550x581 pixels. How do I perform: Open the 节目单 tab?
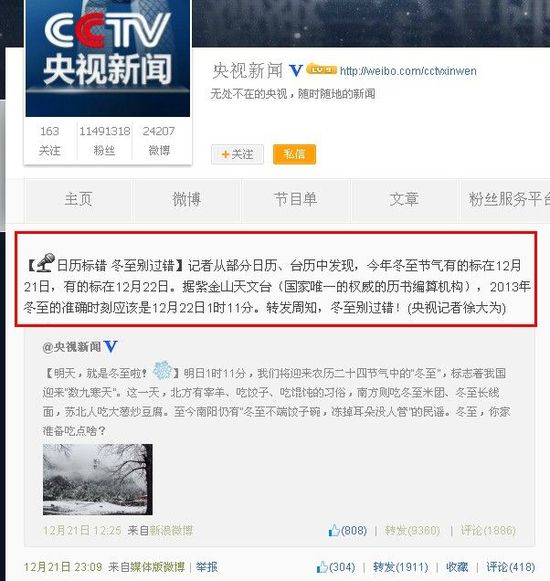click(x=295, y=199)
